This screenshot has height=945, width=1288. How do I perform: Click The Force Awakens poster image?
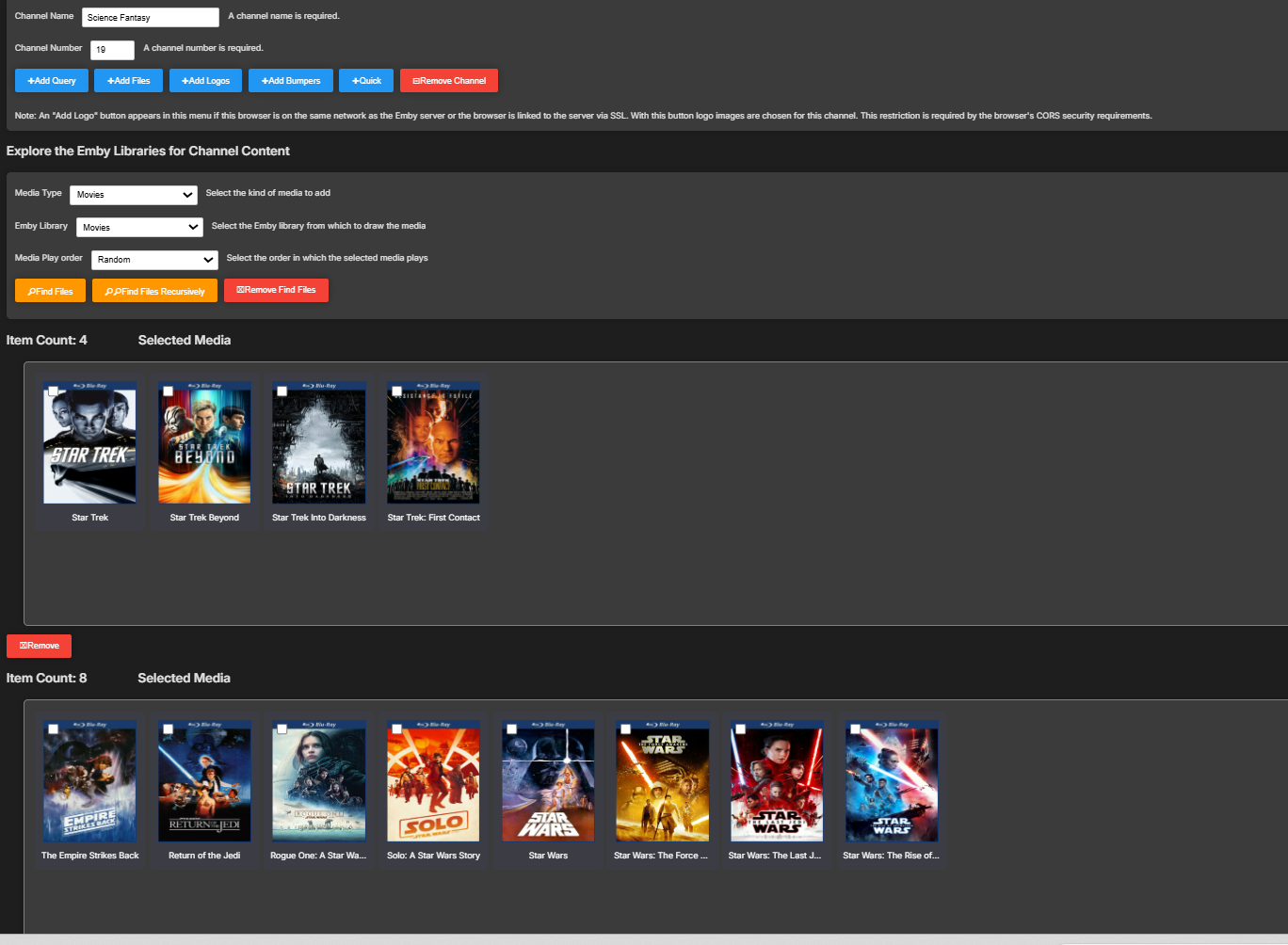click(663, 781)
